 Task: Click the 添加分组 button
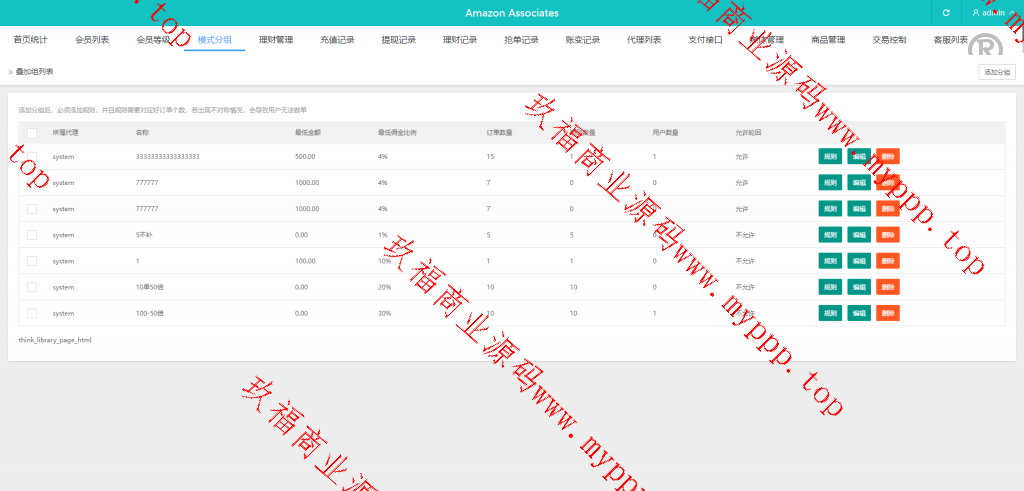pyautogui.click(x=997, y=72)
